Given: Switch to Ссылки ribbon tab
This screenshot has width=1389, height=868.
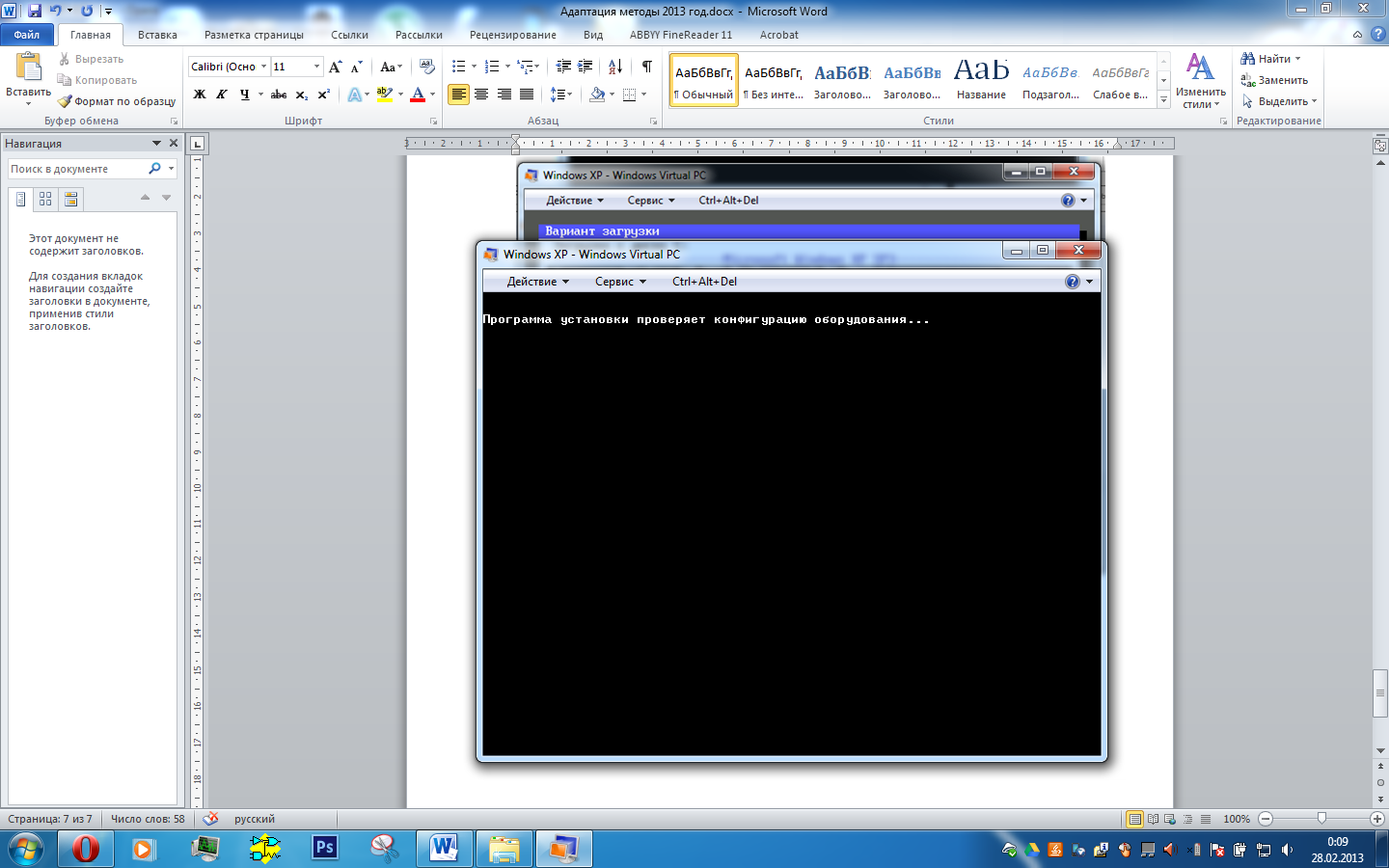Looking at the screenshot, I should [349, 35].
